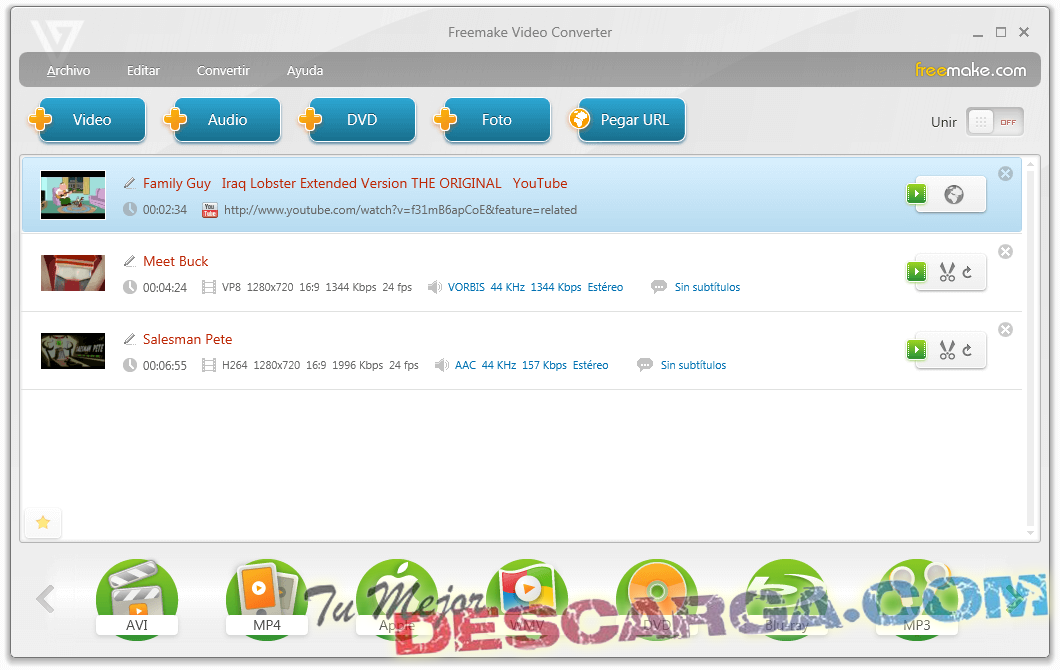
Task: Play the Family Guy video
Action: (917, 194)
